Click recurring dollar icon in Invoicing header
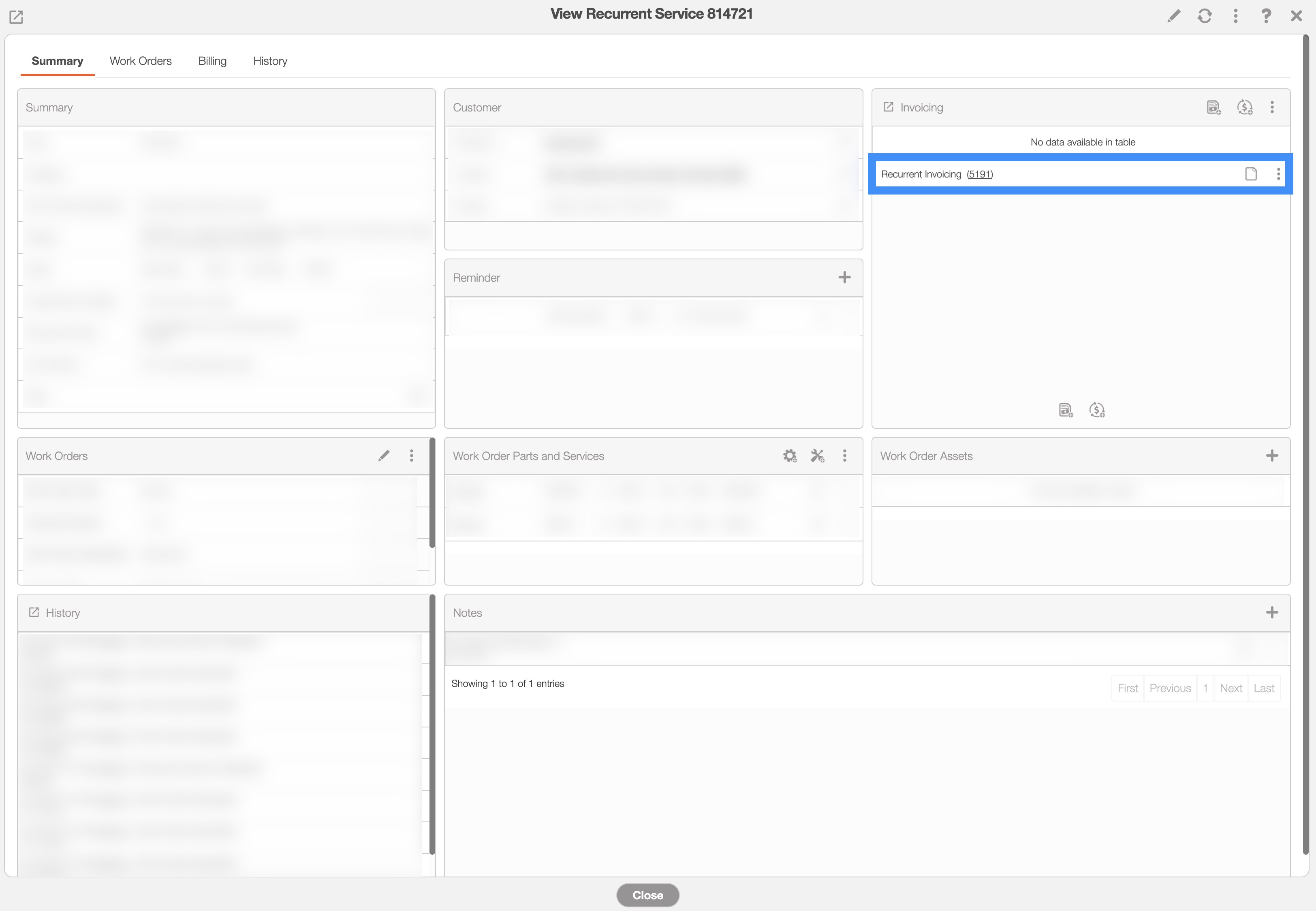Screen dimensions: 1316x911 [1245, 107]
